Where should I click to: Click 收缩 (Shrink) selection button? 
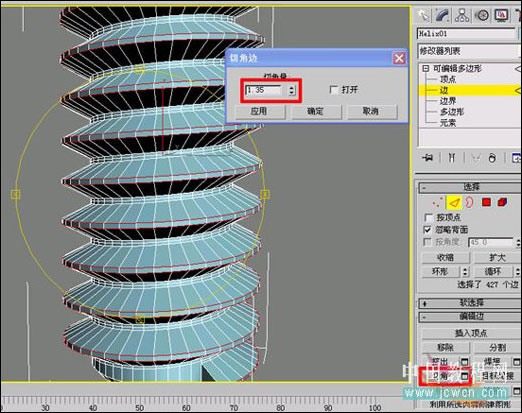[x=446, y=258]
